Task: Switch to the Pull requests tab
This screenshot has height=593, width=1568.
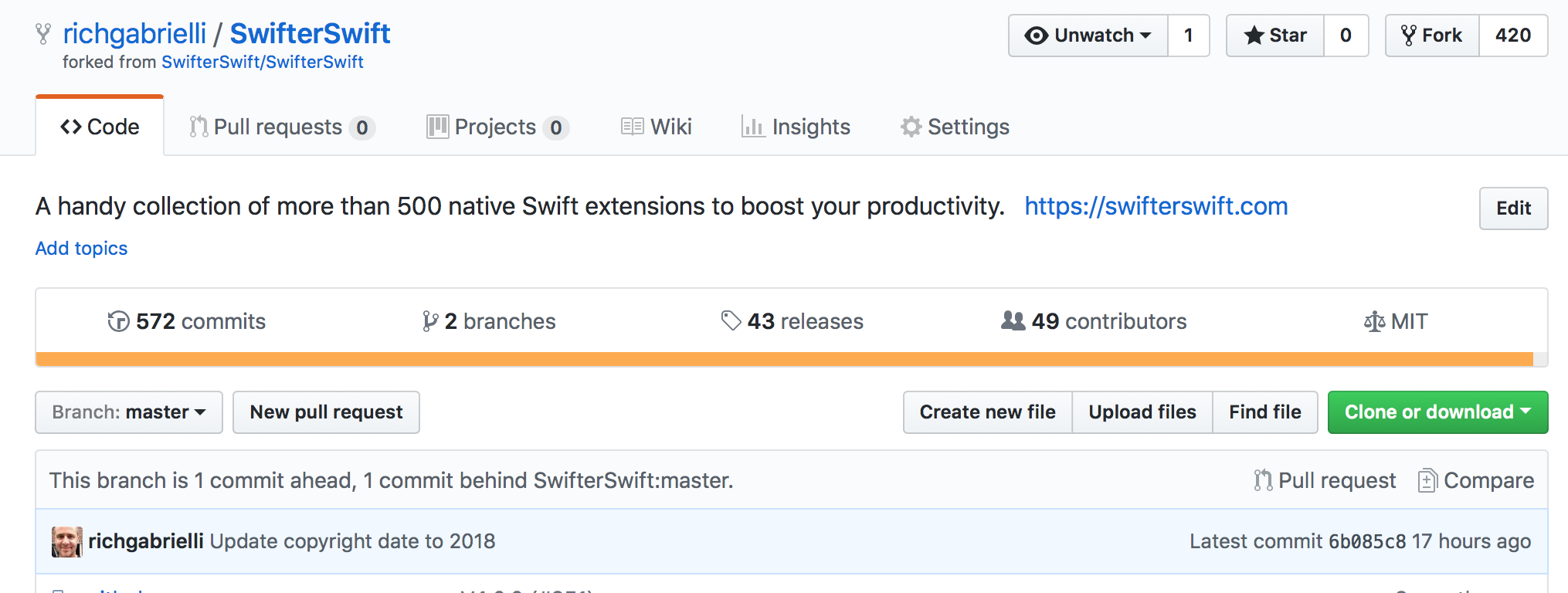Action: tap(282, 127)
